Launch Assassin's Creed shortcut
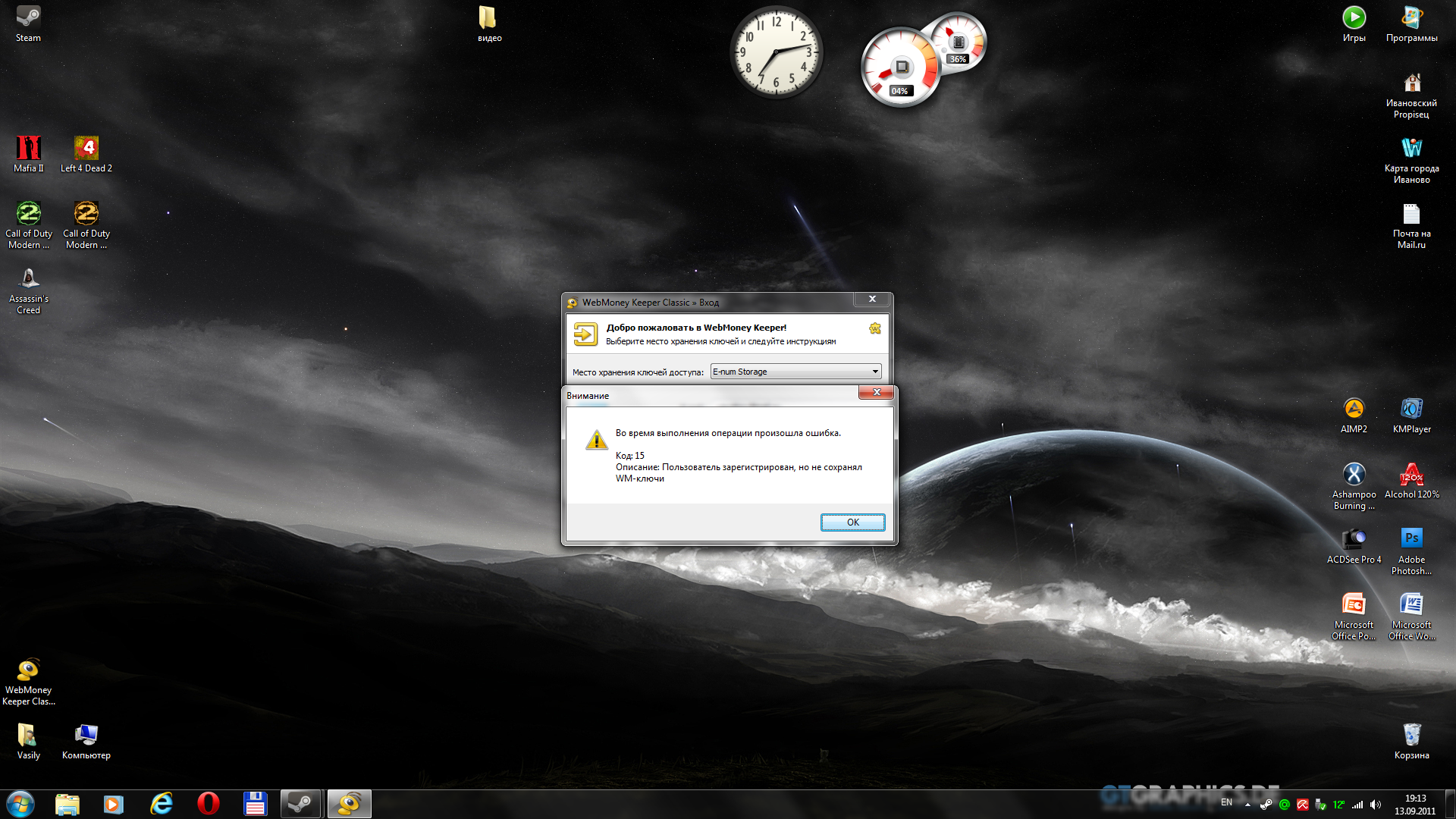This screenshot has height=819, width=1456. coord(29,290)
